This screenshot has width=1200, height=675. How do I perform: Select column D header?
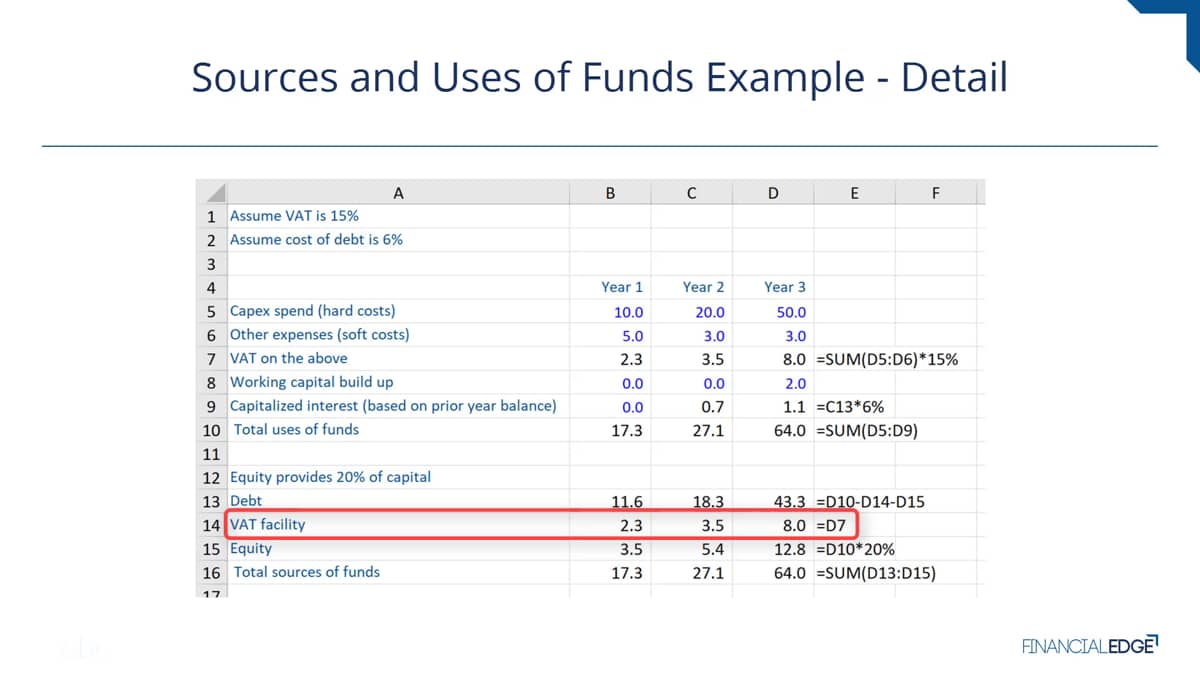click(772, 193)
